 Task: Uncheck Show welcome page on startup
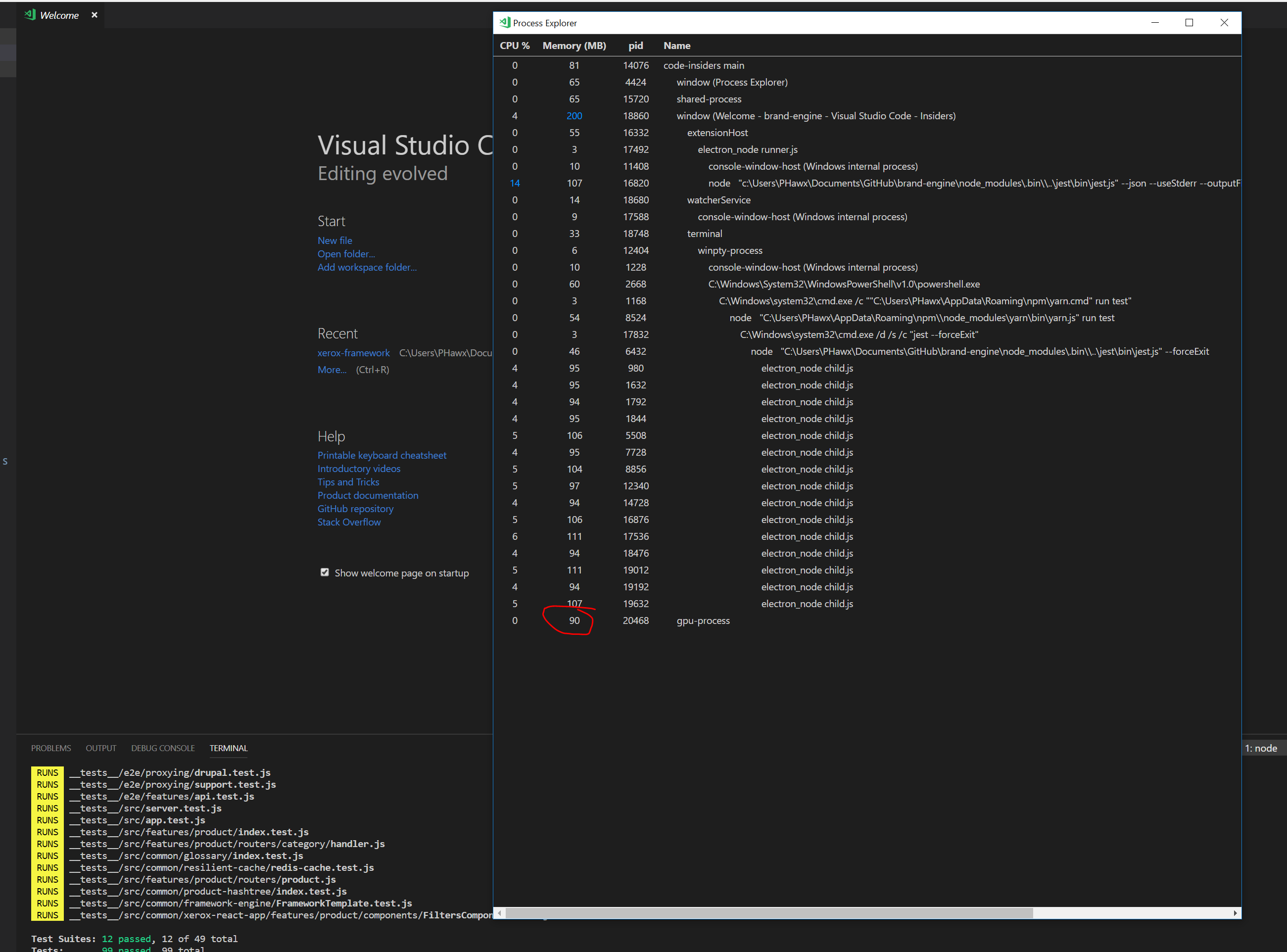pyautogui.click(x=325, y=572)
